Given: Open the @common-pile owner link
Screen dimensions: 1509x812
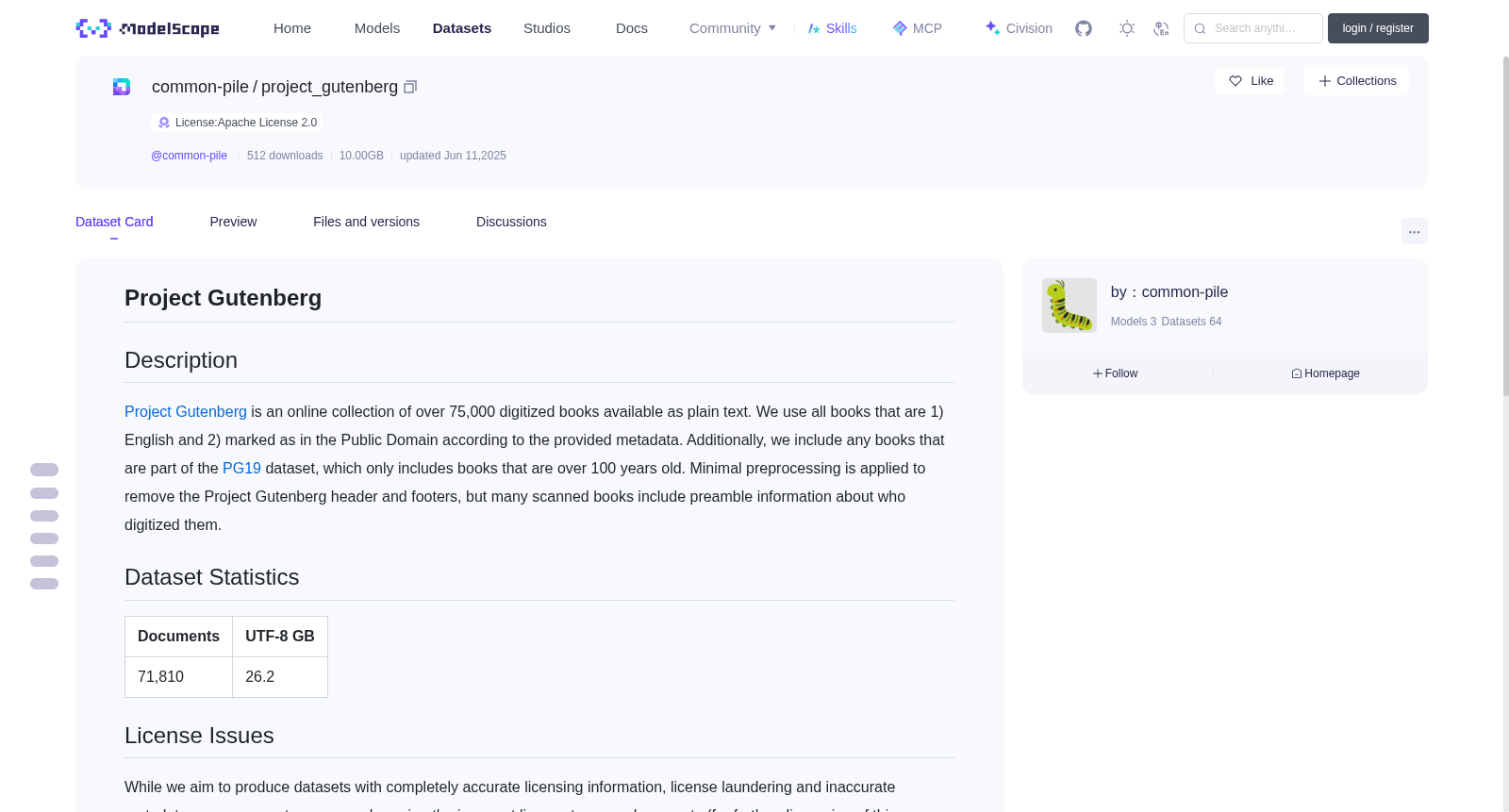Looking at the screenshot, I should point(189,156).
